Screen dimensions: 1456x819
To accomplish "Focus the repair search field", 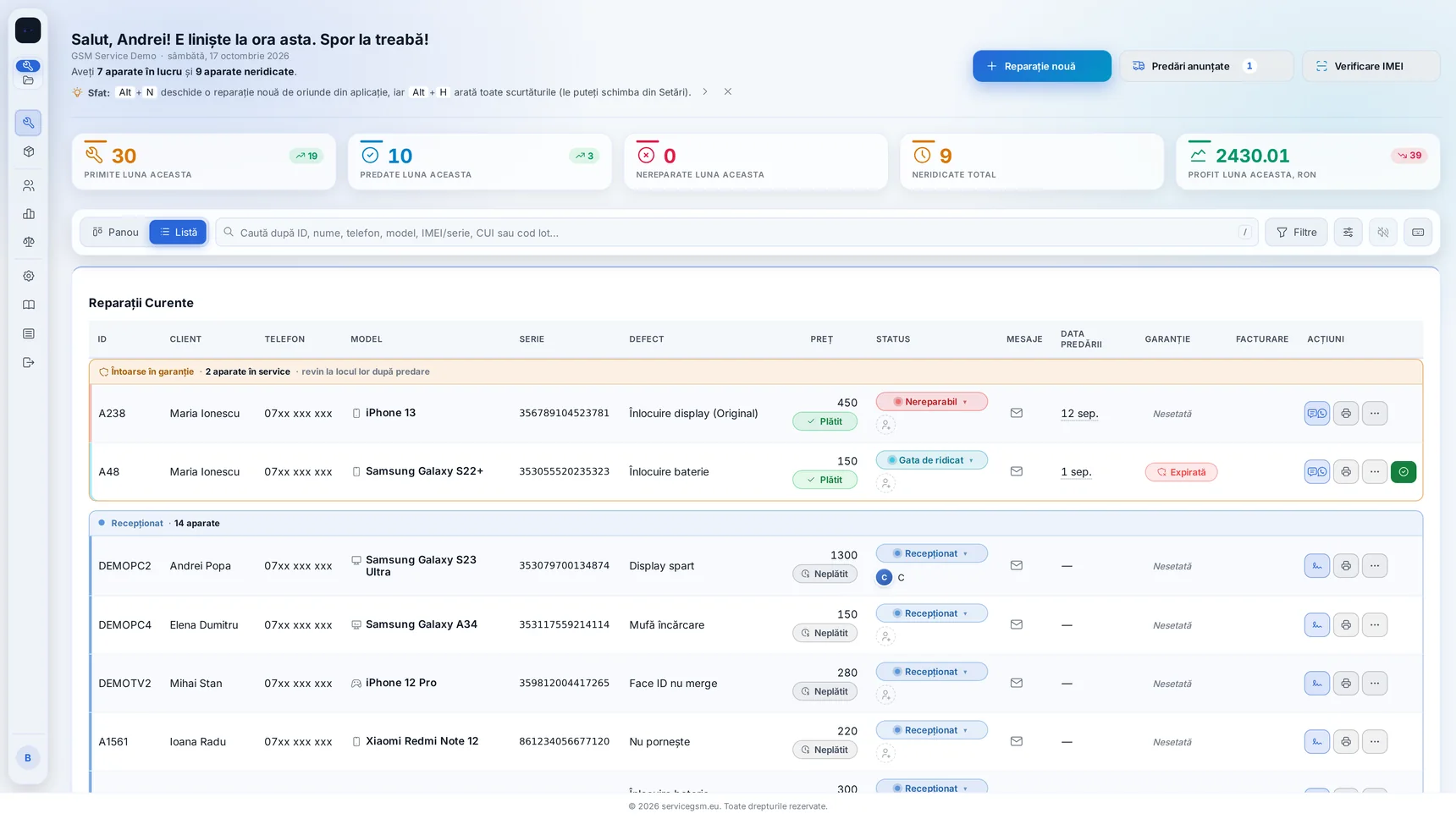I will (736, 232).
